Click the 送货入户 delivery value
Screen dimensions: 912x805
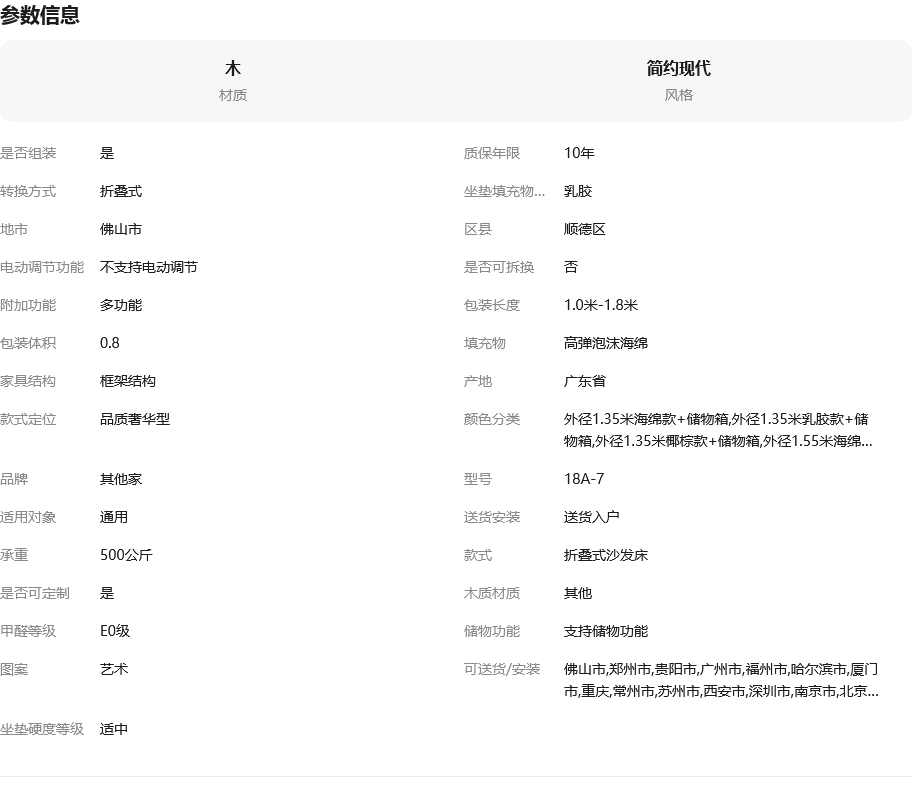pyautogui.click(x=591, y=517)
